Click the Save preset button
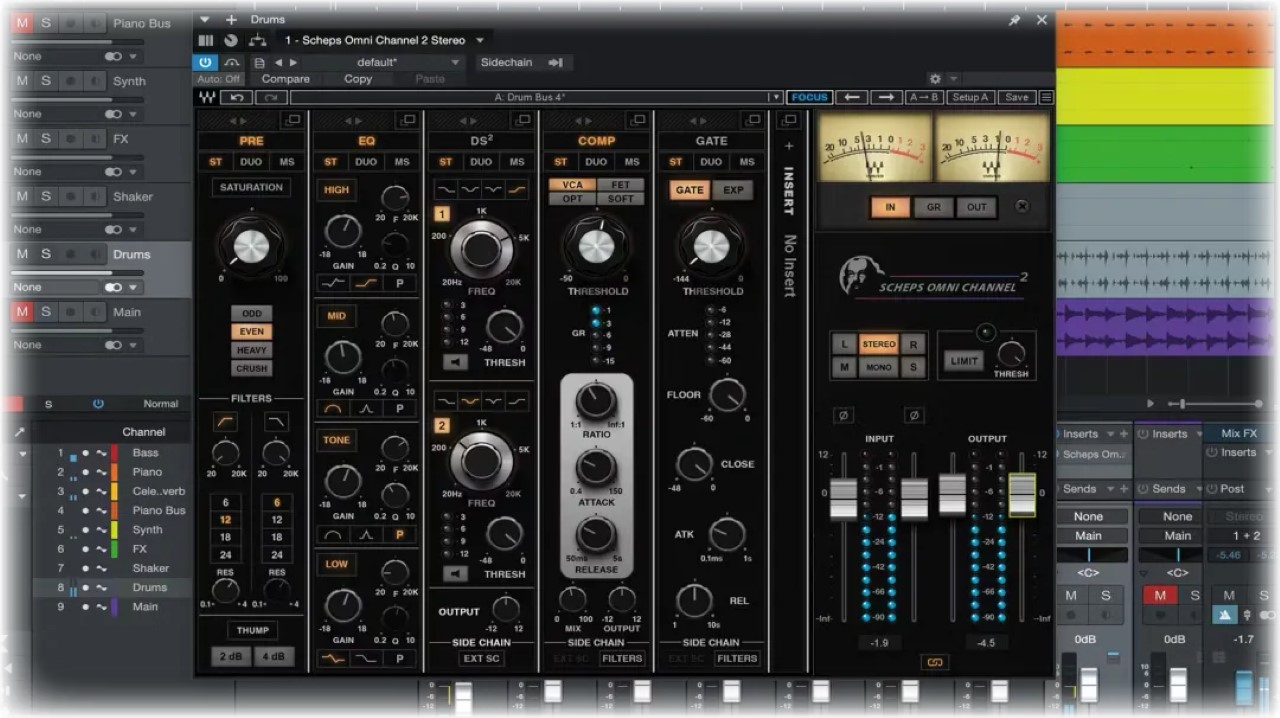The width and height of the screenshot is (1280, 718). tap(1016, 97)
